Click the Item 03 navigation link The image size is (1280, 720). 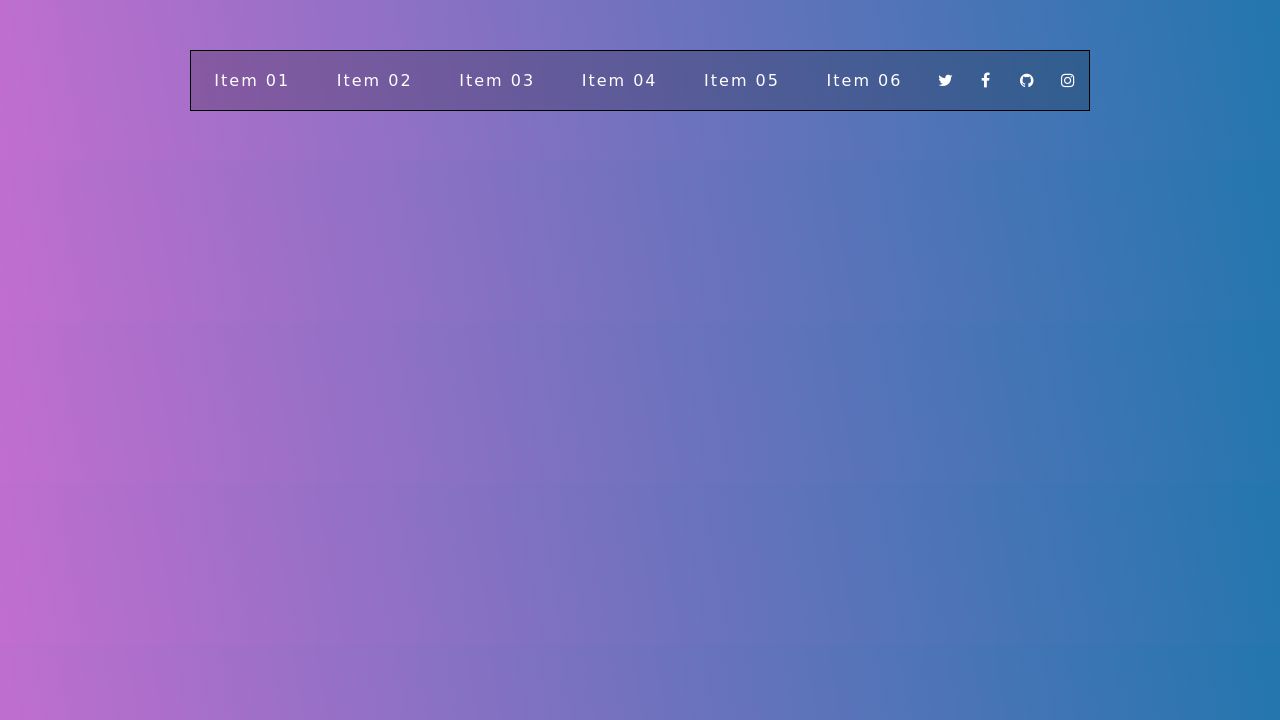tap(497, 81)
